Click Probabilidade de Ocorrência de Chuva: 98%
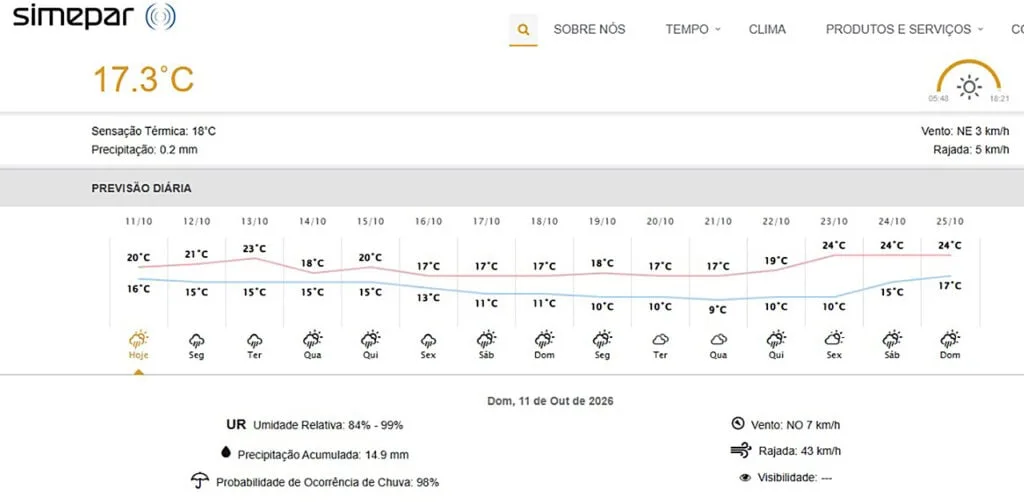 (x=327, y=482)
